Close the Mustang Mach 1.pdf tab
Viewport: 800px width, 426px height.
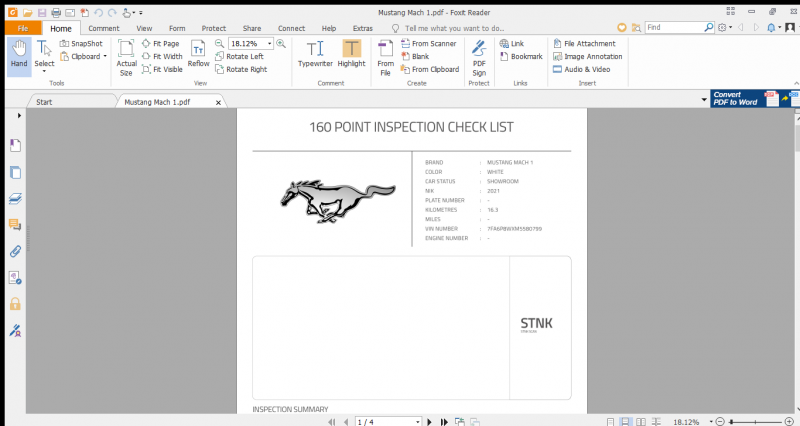[218, 103]
